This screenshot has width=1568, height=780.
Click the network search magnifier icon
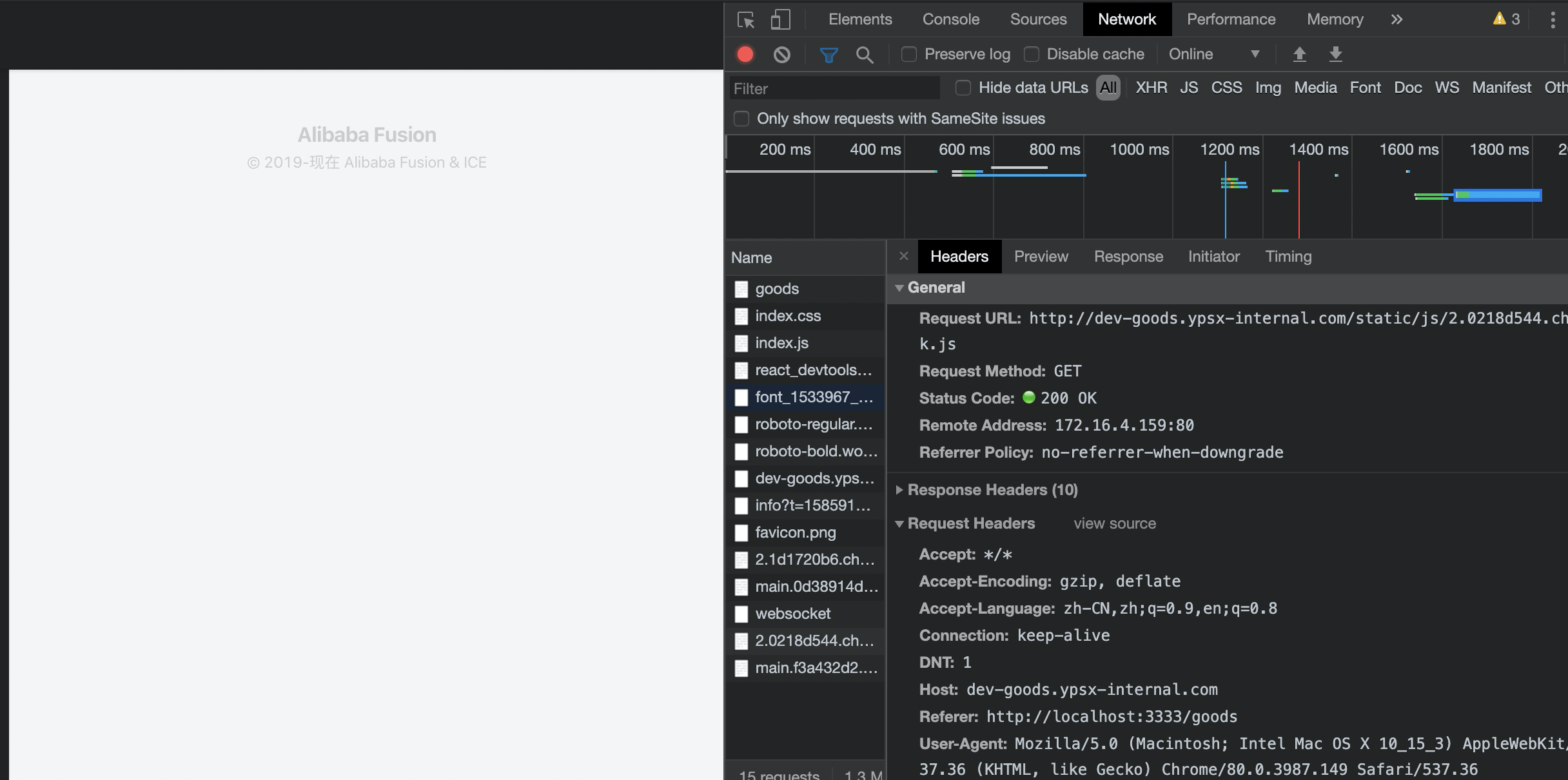click(865, 54)
